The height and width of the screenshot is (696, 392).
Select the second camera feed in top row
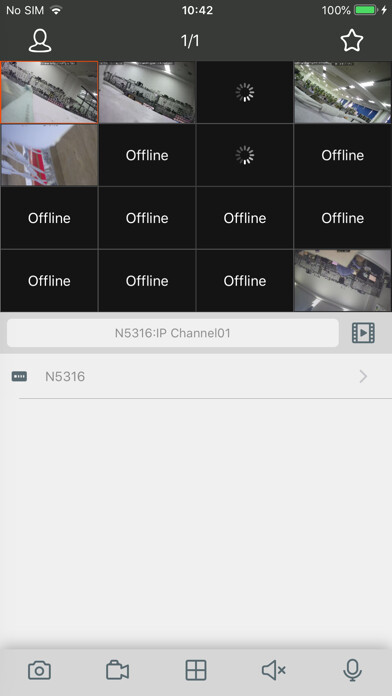[x=147, y=92]
